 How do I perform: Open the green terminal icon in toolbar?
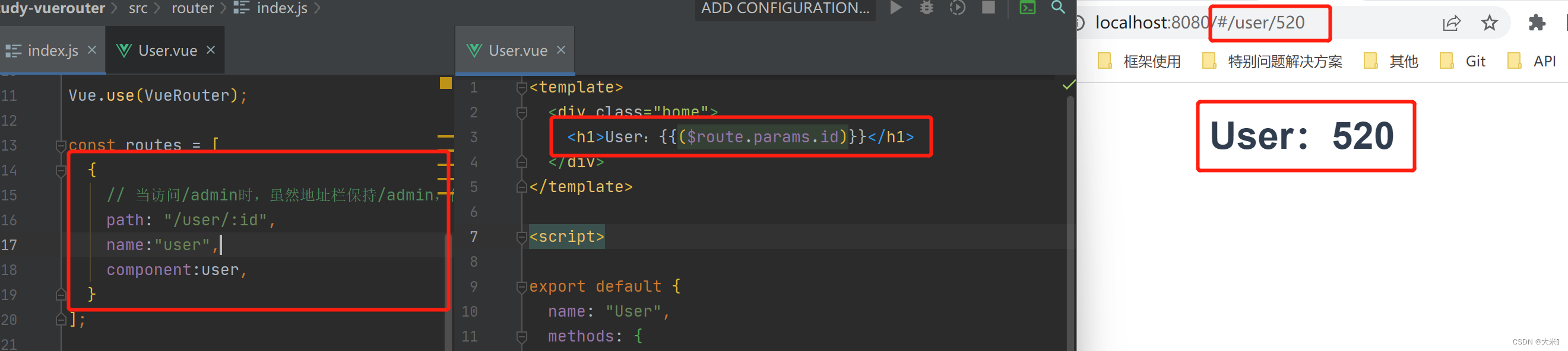pyautogui.click(x=1028, y=7)
